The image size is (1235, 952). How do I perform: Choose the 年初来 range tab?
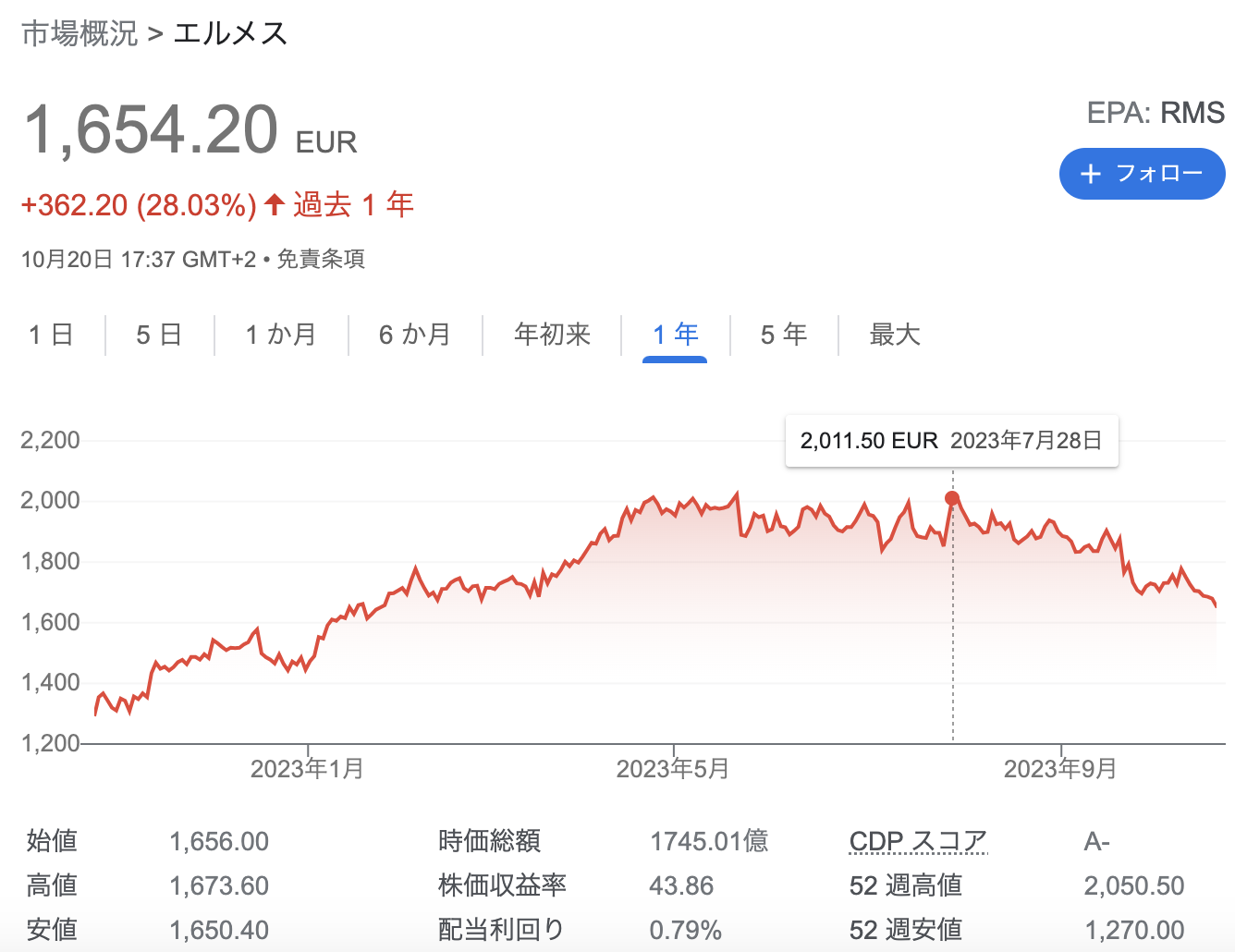(552, 335)
